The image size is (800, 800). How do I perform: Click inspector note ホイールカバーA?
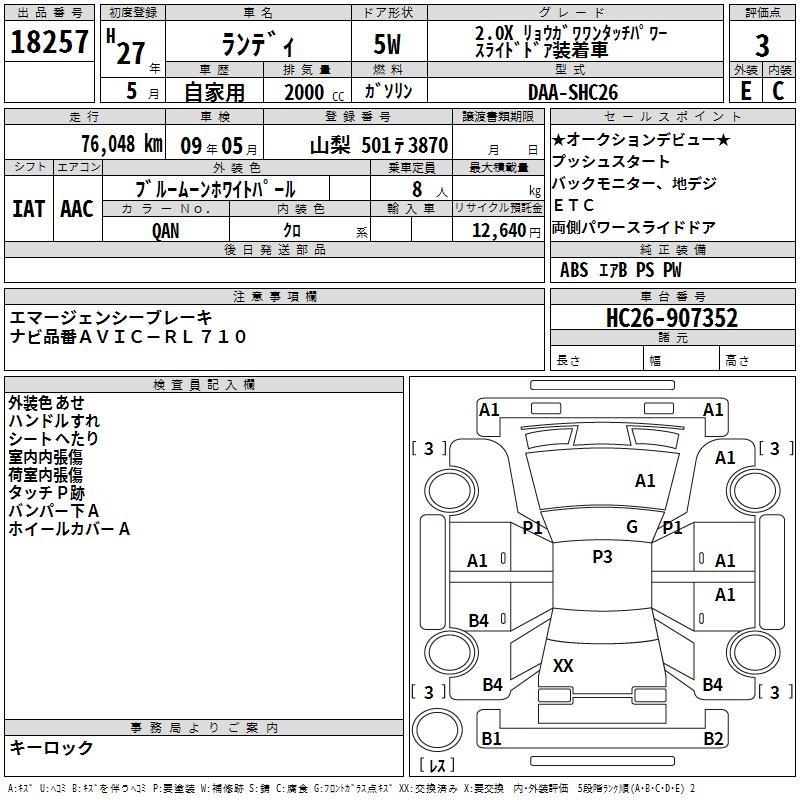click(x=69, y=529)
